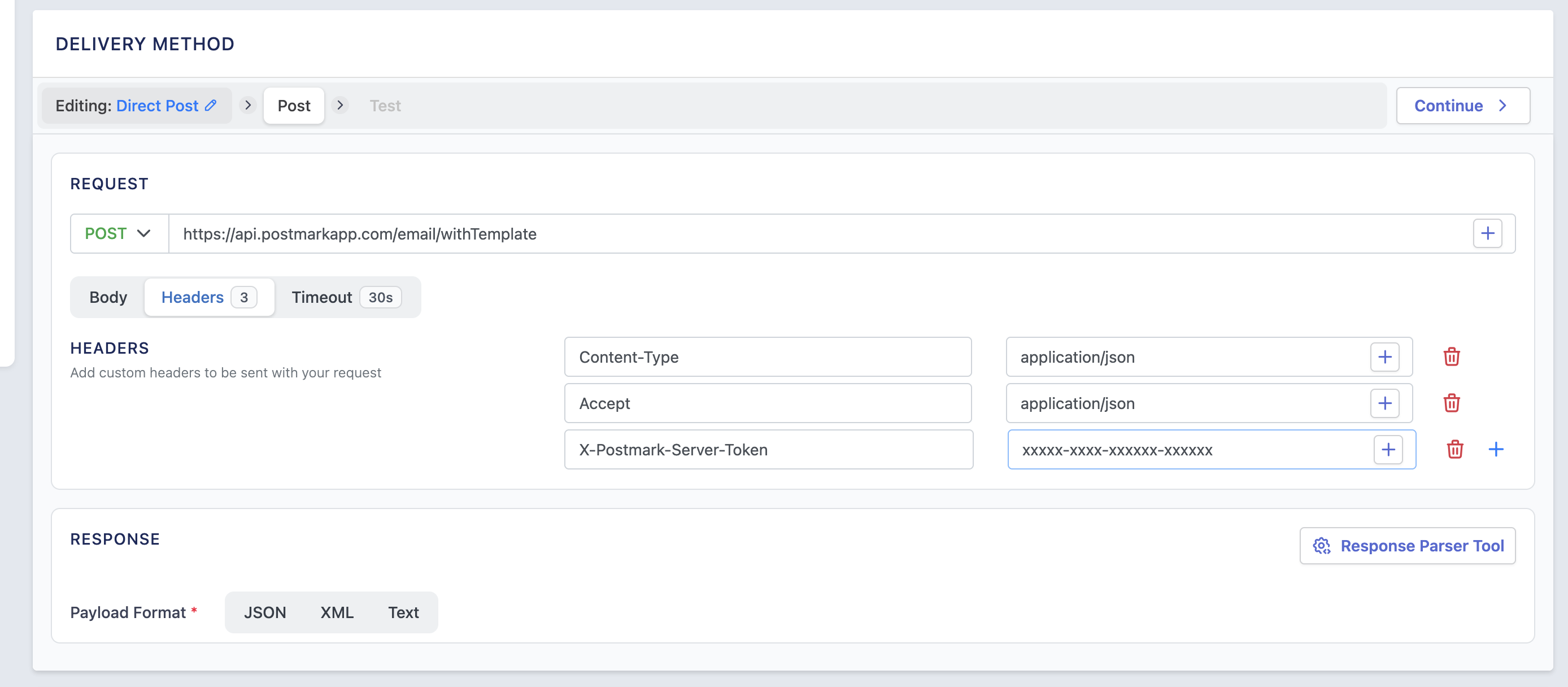Select Text payload format

[x=403, y=612]
